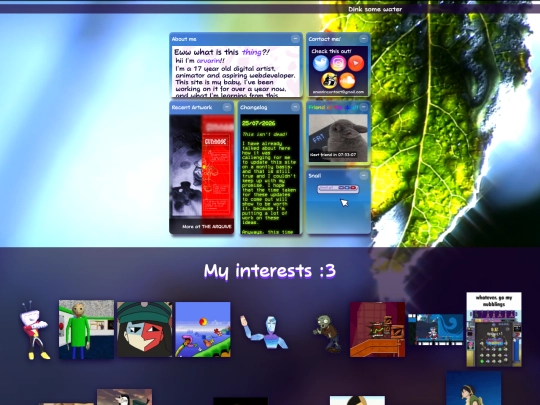540x405 pixels.
Task: Open the orange play-button contact icon
Action: tap(356, 63)
